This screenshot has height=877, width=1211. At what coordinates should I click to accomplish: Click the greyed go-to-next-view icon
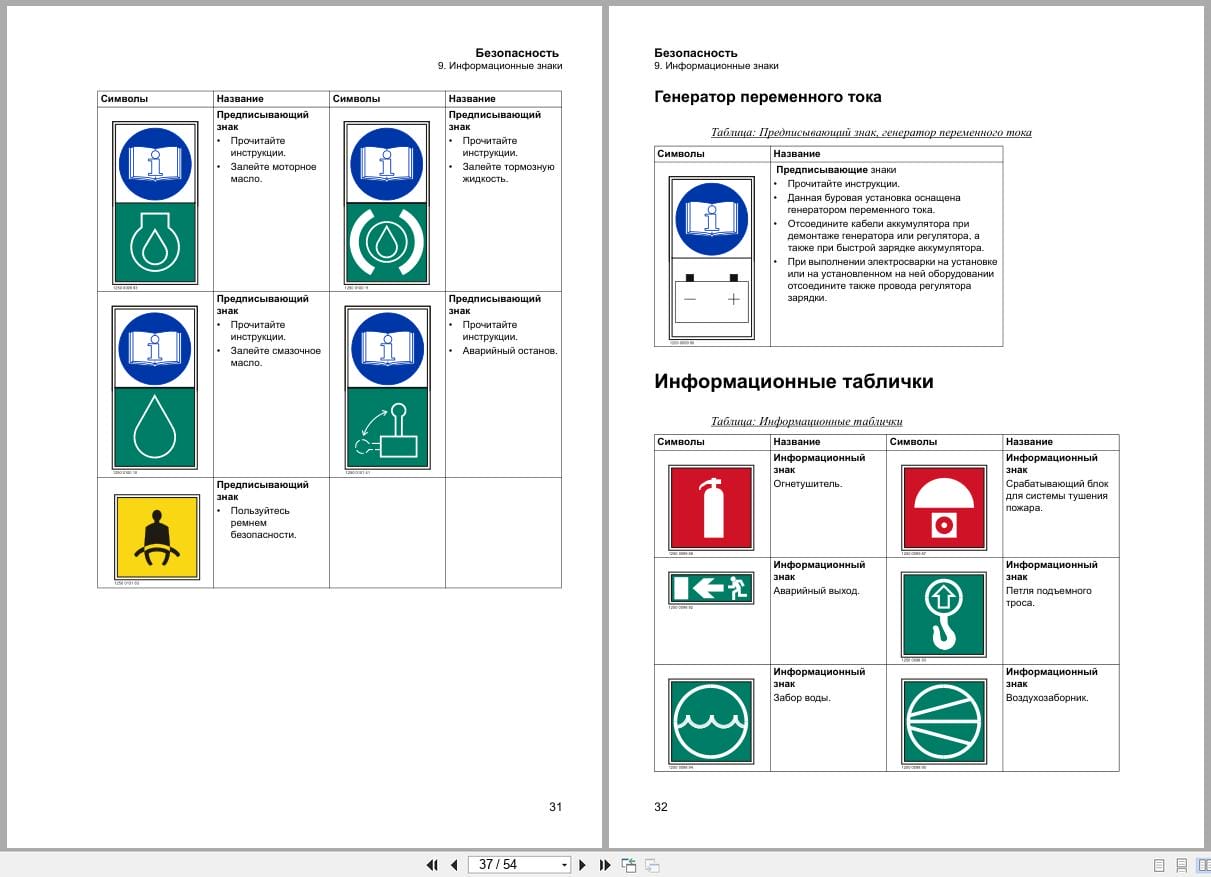pyautogui.click(x=652, y=865)
